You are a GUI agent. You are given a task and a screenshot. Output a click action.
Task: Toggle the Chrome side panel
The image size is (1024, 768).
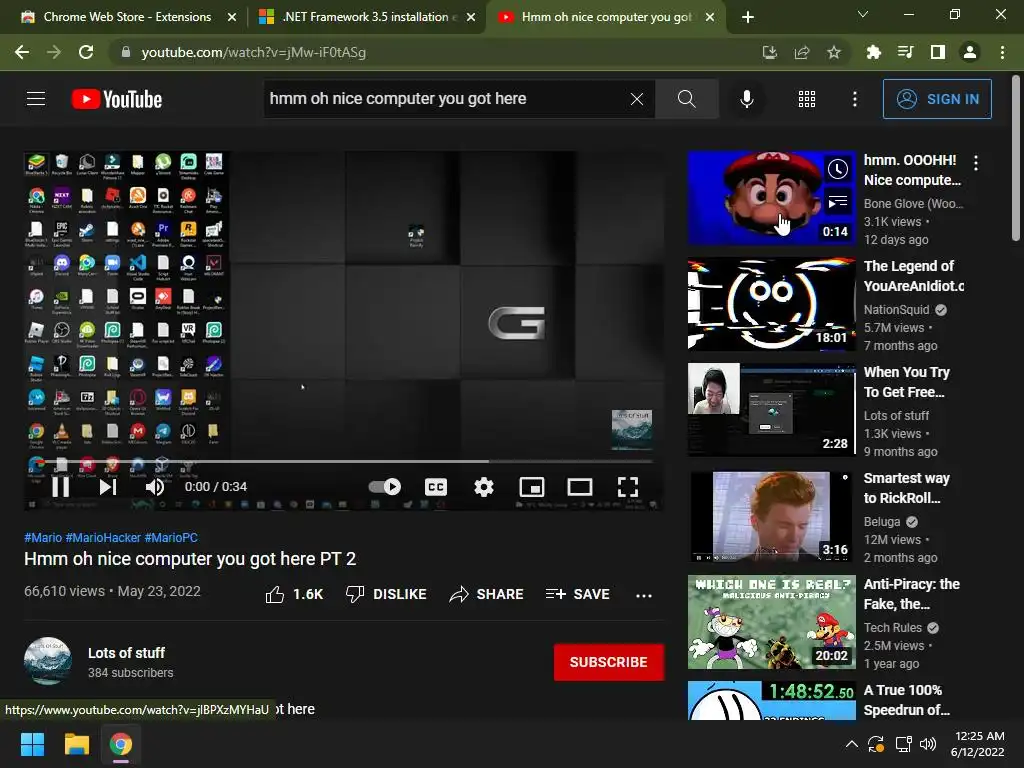(x=938, y=52)
